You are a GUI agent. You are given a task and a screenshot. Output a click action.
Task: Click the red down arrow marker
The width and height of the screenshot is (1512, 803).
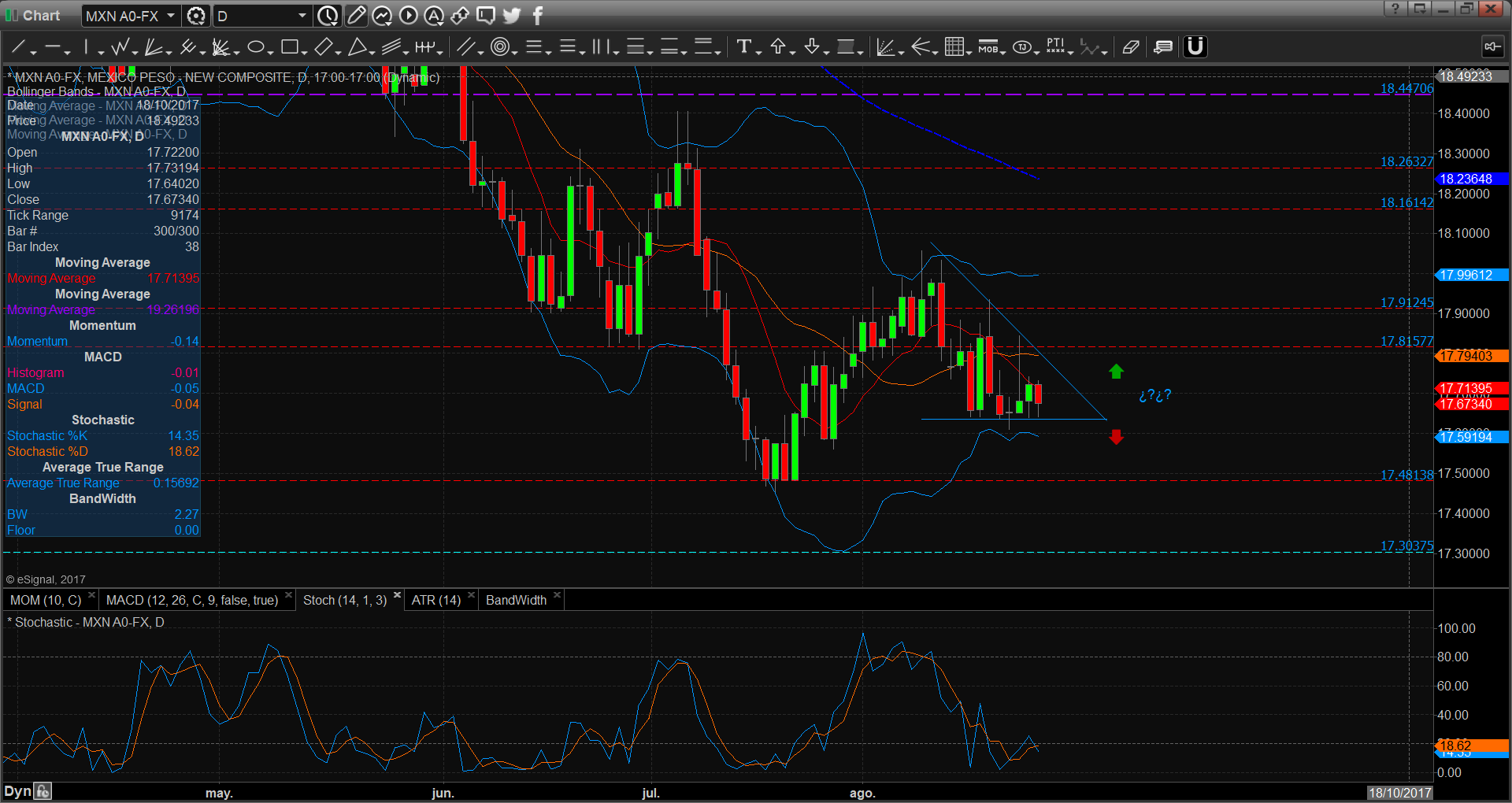click(x=1116, y=436)
